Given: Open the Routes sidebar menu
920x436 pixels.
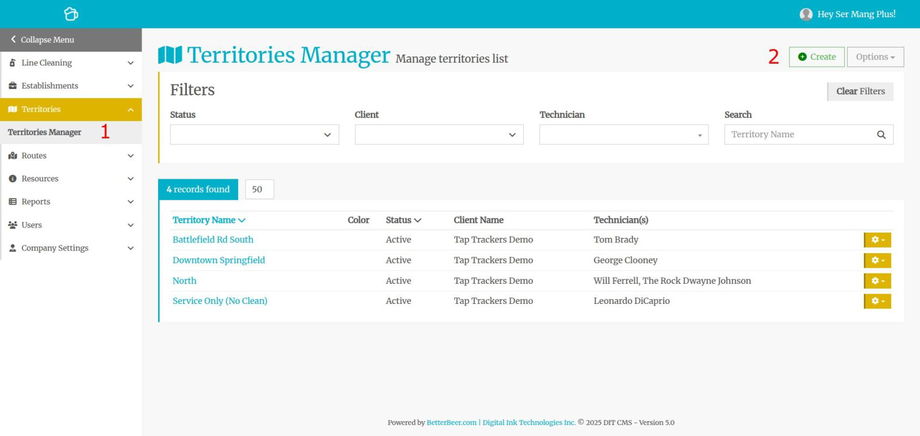Looking at the screenshot, I should coord(70,156).
